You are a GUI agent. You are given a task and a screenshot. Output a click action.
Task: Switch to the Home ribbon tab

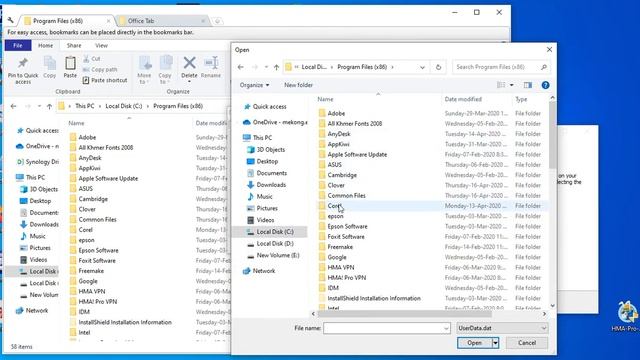tap(45, 45)
